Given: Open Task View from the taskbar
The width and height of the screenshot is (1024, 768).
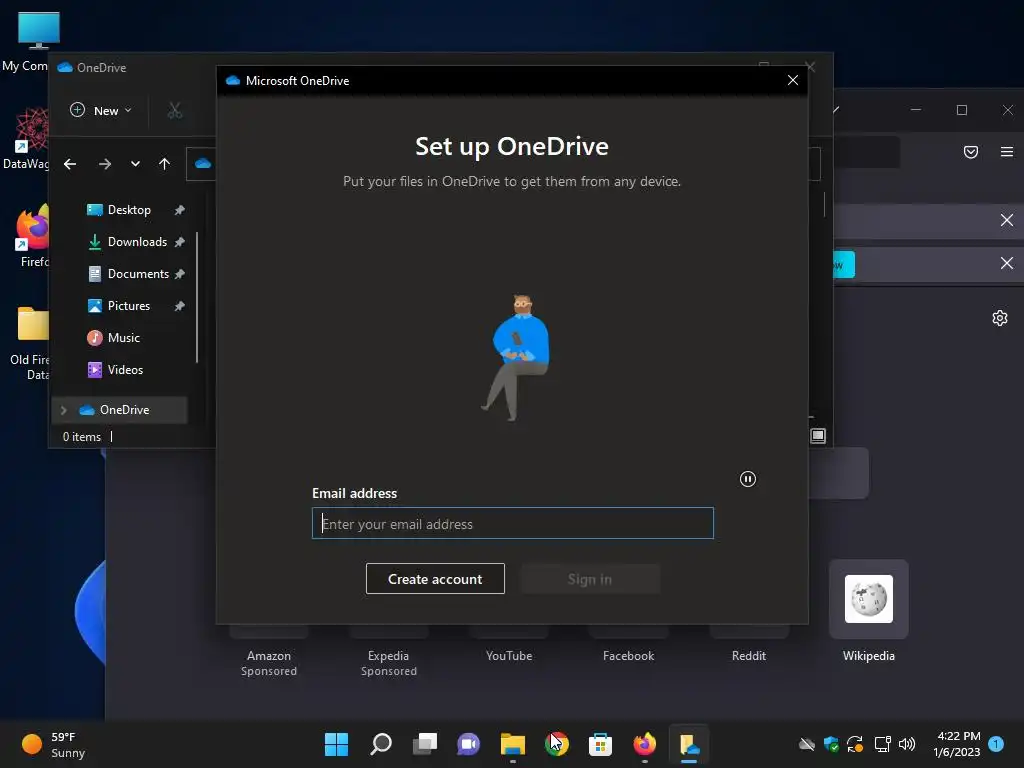Looking at the screenshot, I should (x=425, y=744).
